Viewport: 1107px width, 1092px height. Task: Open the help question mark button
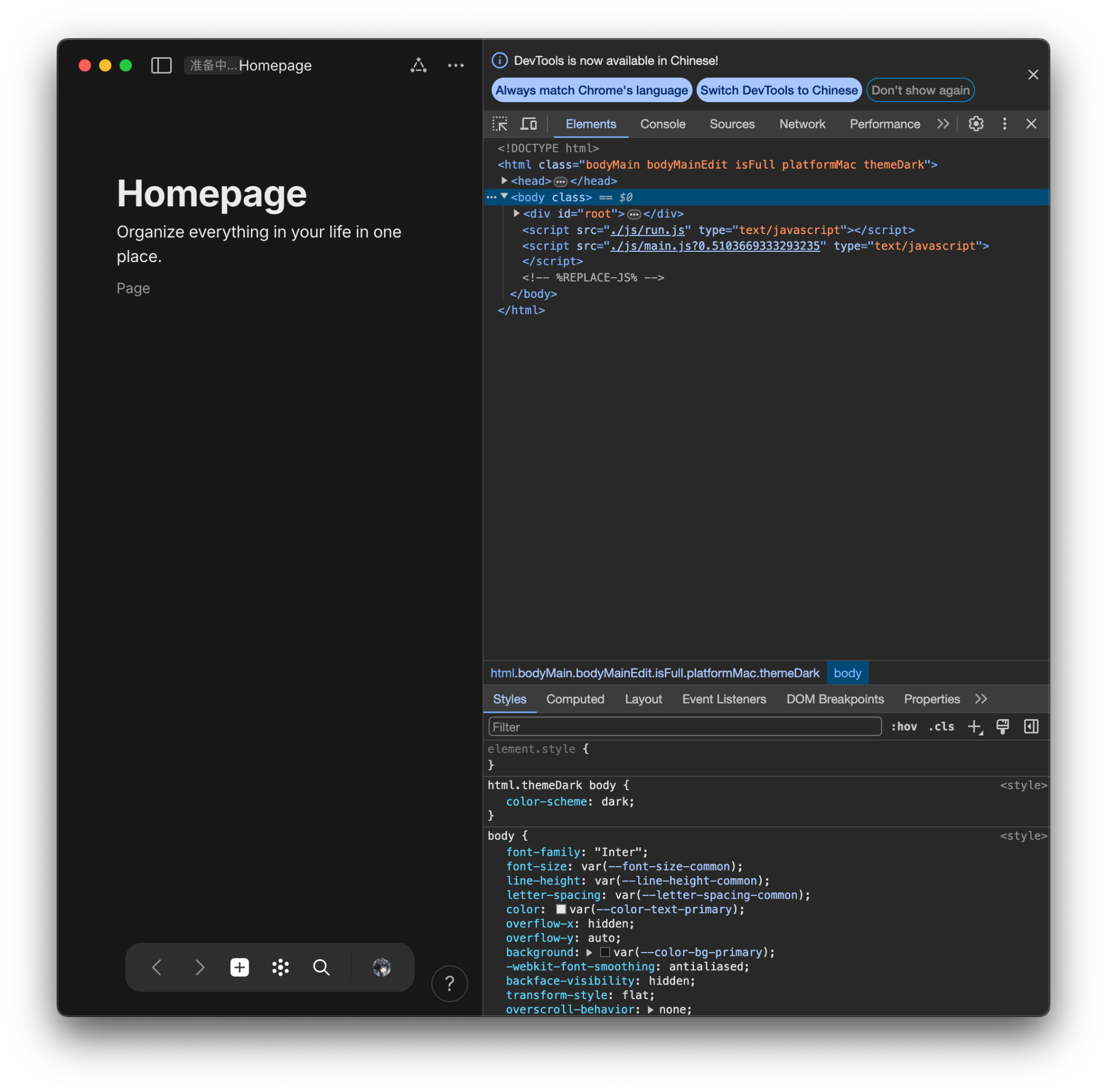(x=449, y=984)
